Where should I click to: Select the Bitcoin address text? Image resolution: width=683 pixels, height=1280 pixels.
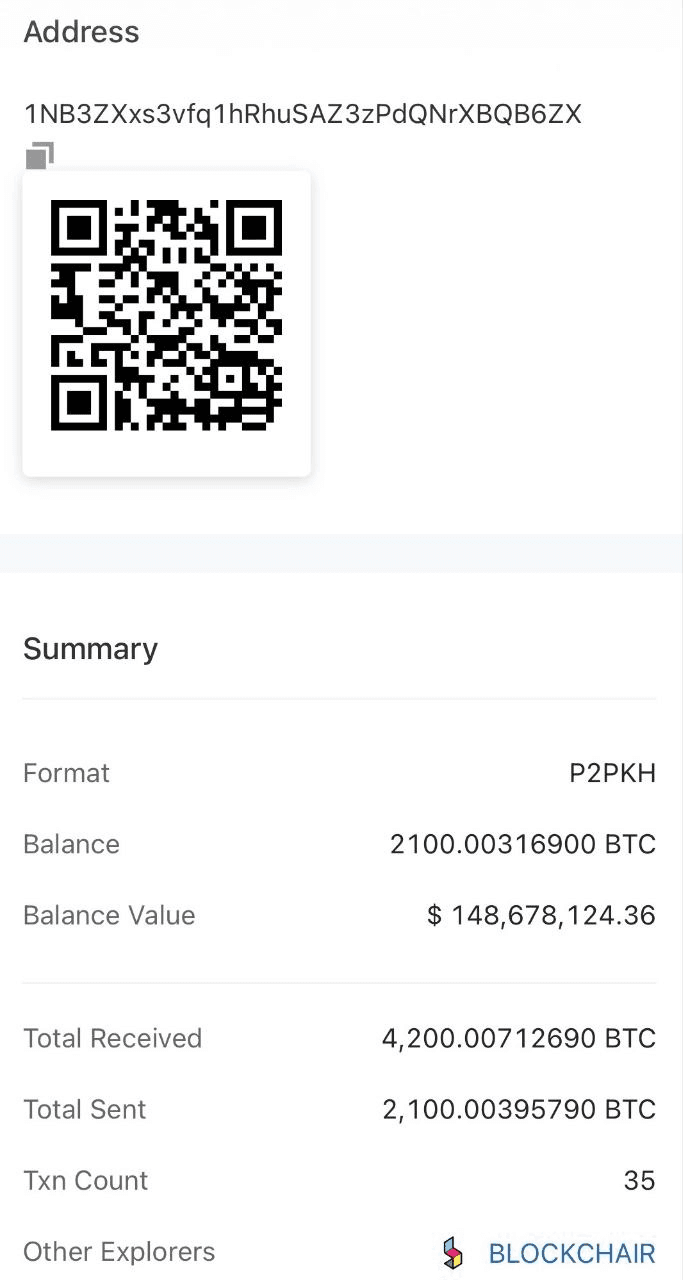[302, 114]
